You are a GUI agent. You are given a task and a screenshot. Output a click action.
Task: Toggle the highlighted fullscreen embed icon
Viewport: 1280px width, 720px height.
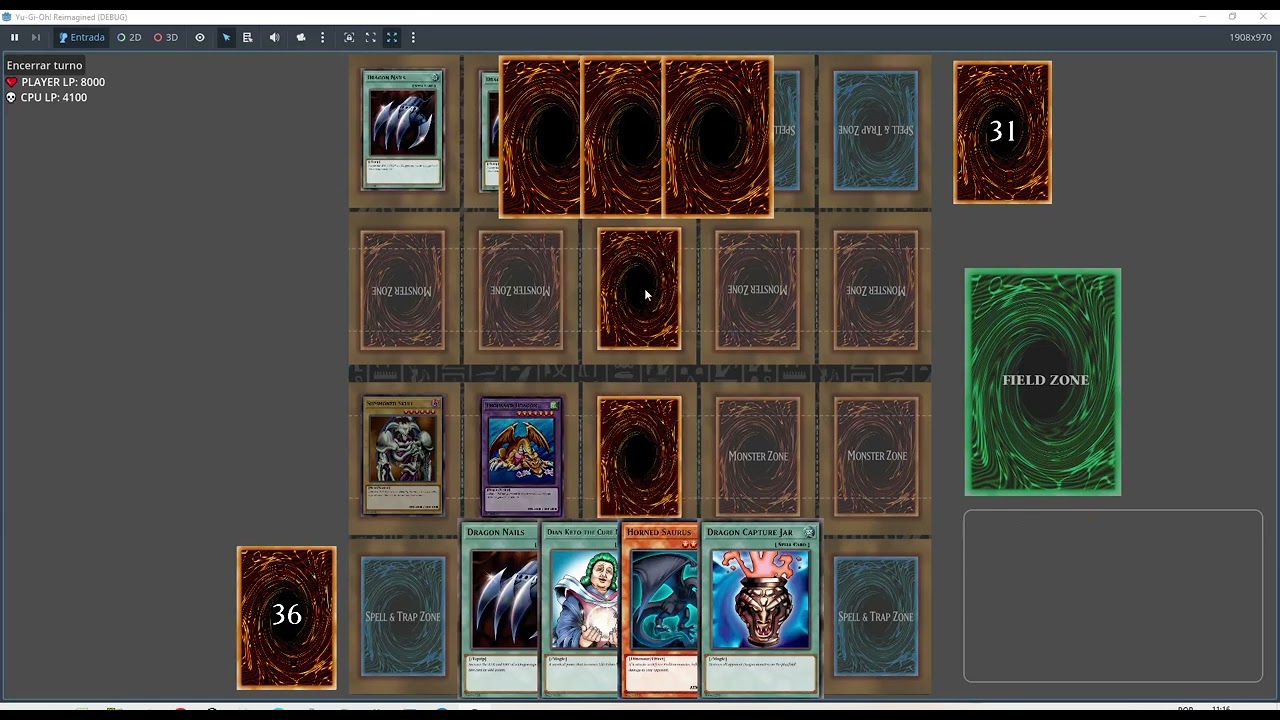392,37
